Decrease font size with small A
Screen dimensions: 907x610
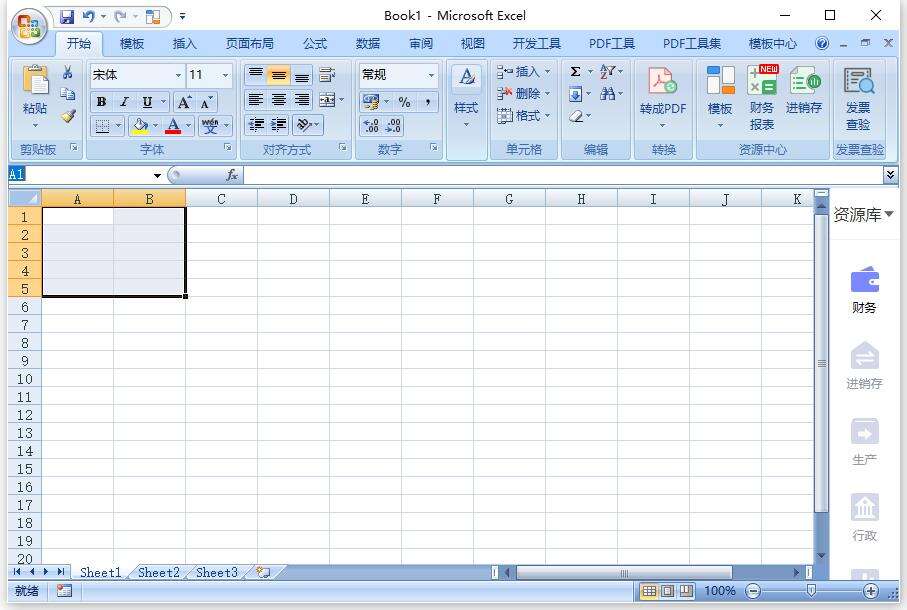coord(206,102)
